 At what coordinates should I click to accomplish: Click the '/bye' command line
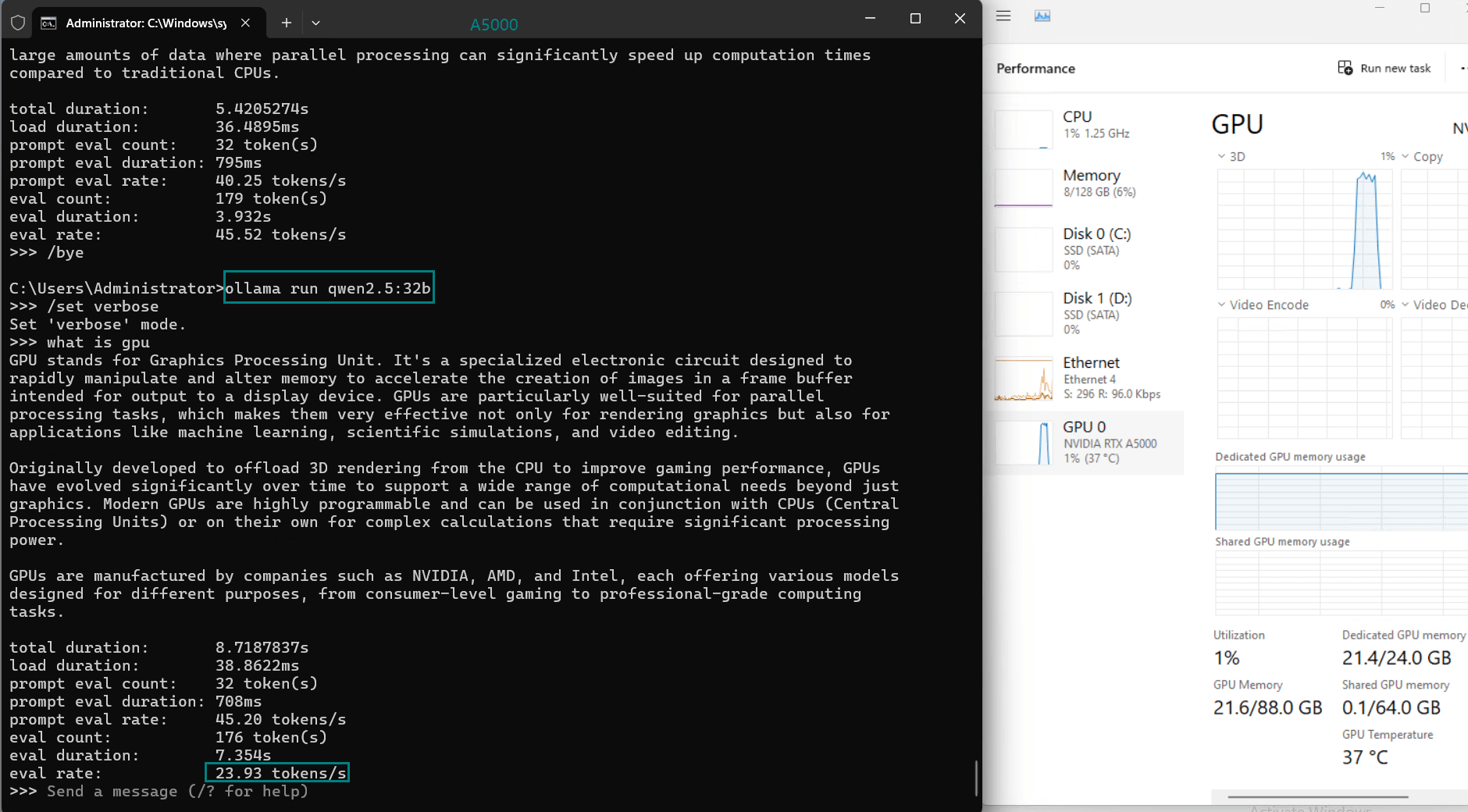(46, 252)
